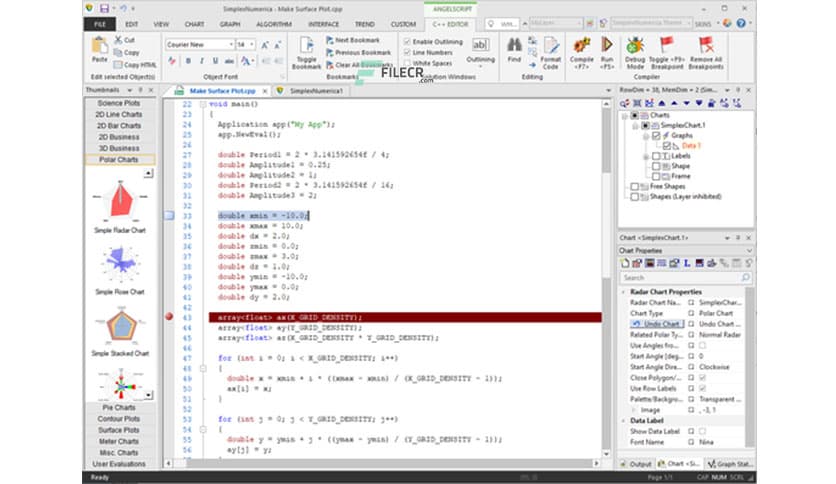Open the 2D Line Charts category
The height and width of the screenshot is (484, 836).
coord(119,115)
